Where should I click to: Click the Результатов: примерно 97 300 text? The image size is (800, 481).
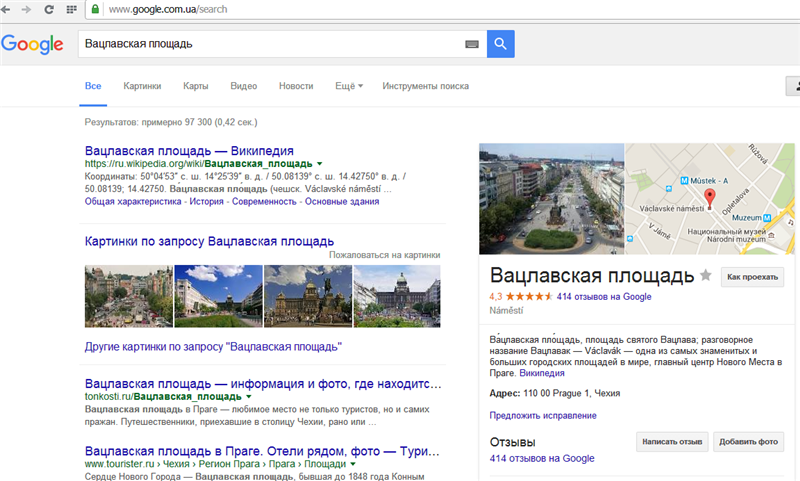(171, 122)
